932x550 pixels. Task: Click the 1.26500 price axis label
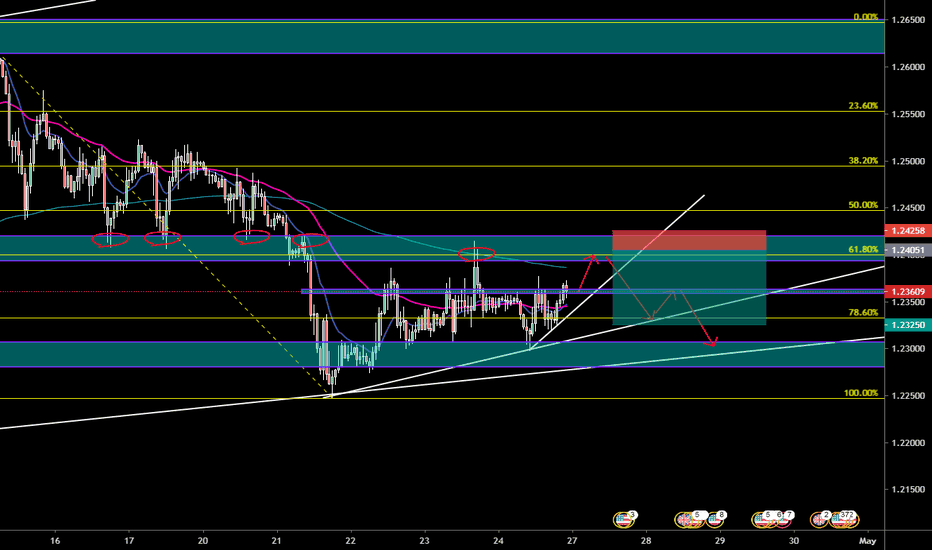pyautogui.click(x=908, y=20)
